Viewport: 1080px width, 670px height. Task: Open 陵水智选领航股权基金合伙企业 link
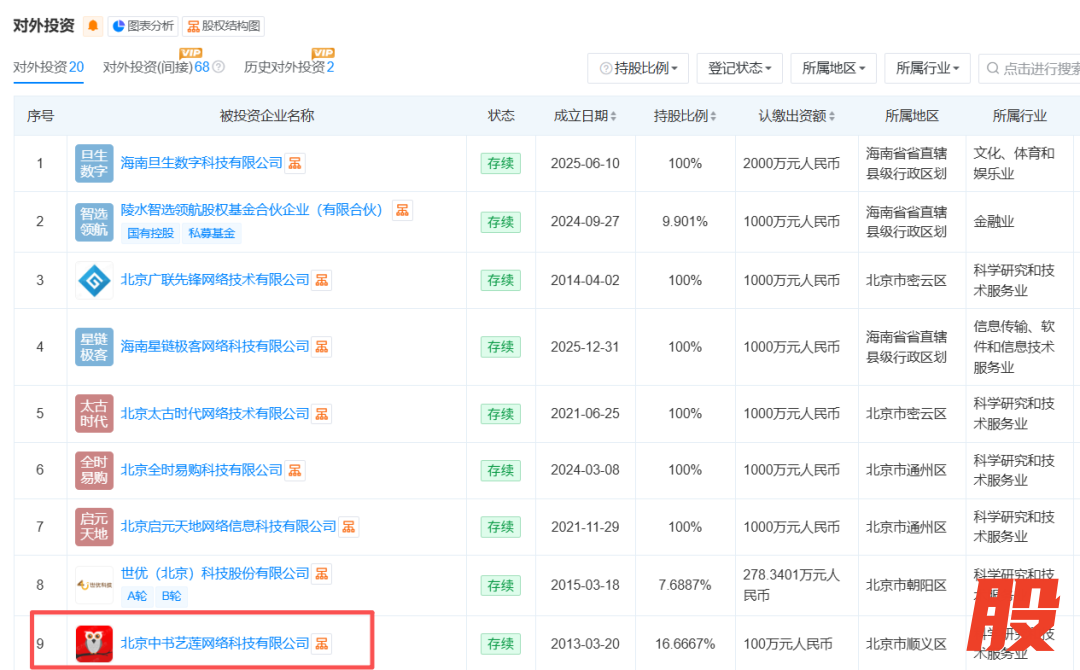pos(252,210)
